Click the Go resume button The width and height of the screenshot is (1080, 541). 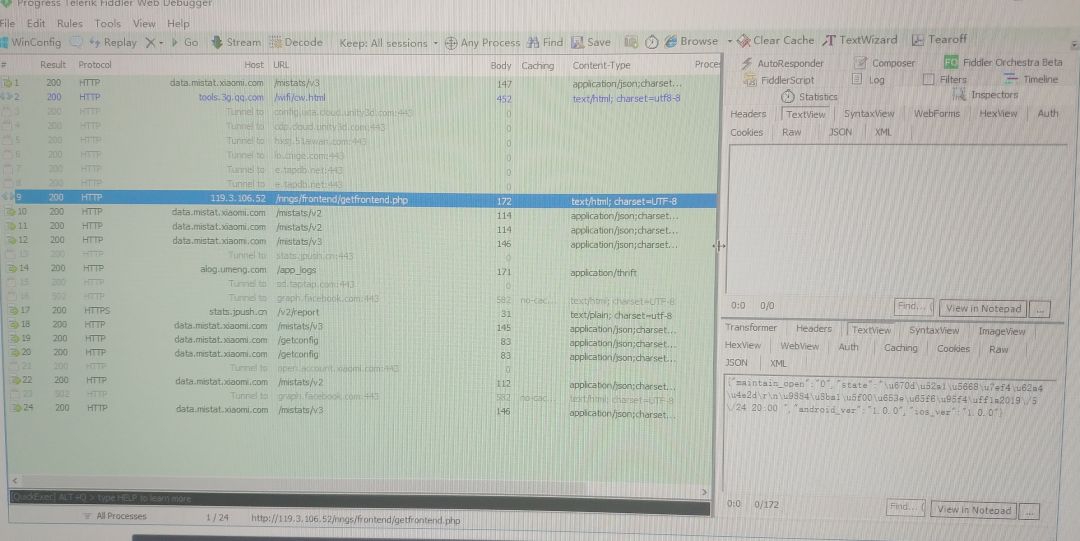(x=185, y=42)
